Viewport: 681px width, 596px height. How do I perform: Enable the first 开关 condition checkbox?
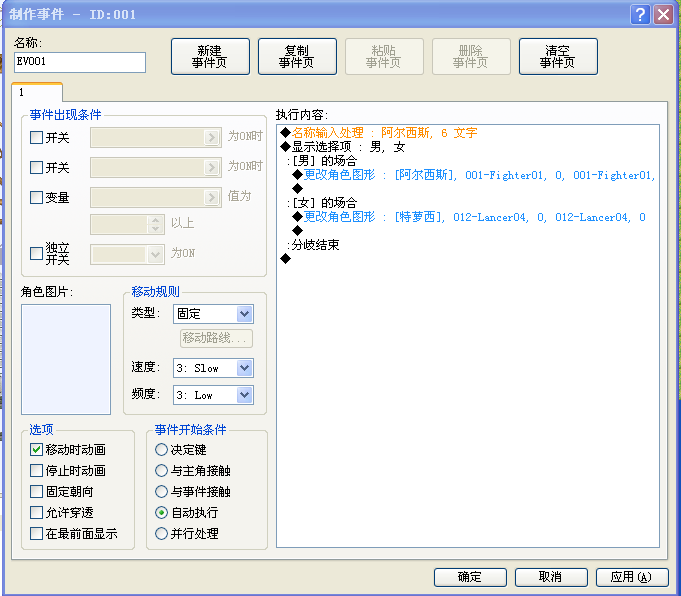(x=36, y=138)
